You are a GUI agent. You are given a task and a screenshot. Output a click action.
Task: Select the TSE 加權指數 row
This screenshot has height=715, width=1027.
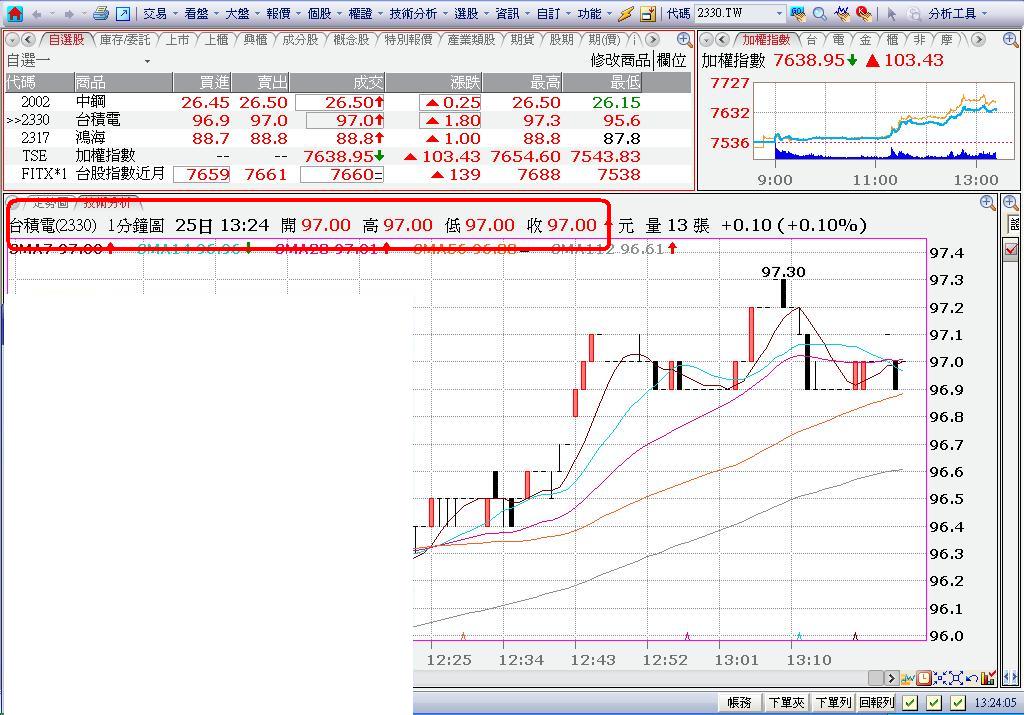pyautogui.click(x=348, y=156)
